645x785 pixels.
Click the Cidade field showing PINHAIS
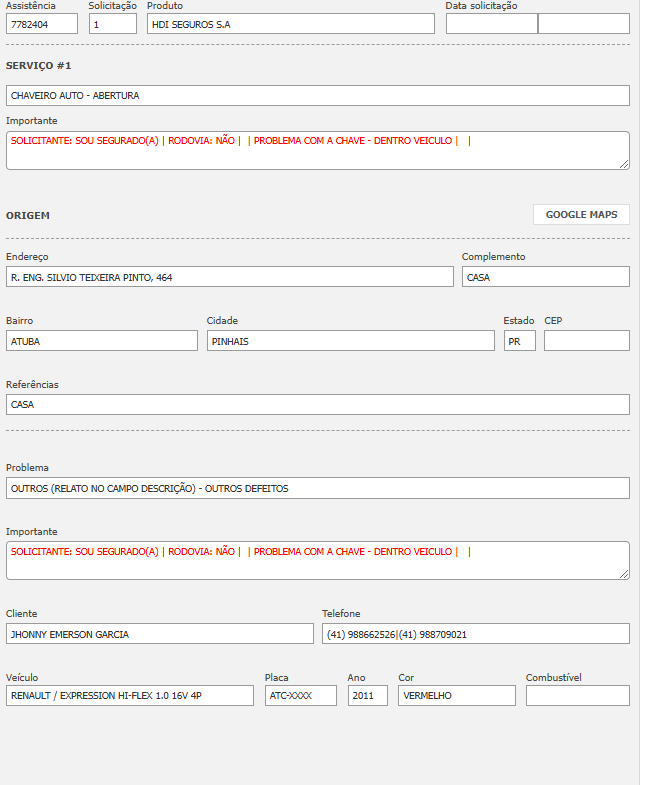pos(350,341)
